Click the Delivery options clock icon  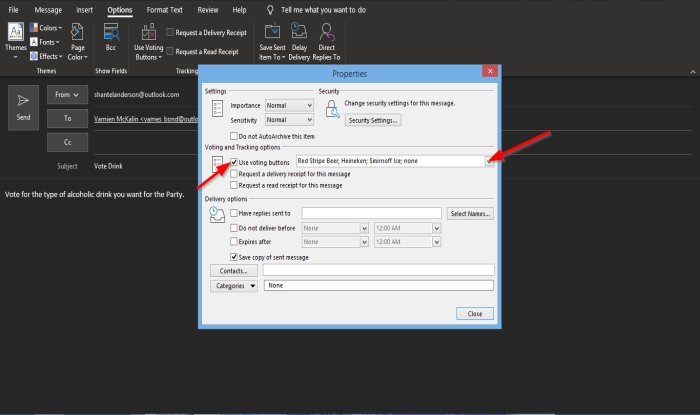(x=217, y=215)
